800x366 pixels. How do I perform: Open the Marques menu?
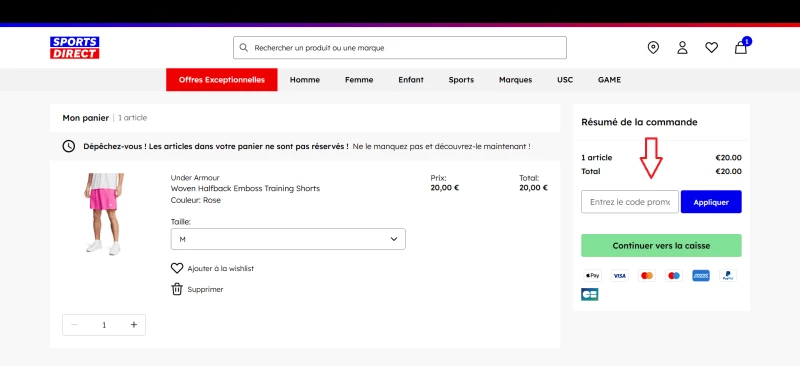(x=515, y=80)
